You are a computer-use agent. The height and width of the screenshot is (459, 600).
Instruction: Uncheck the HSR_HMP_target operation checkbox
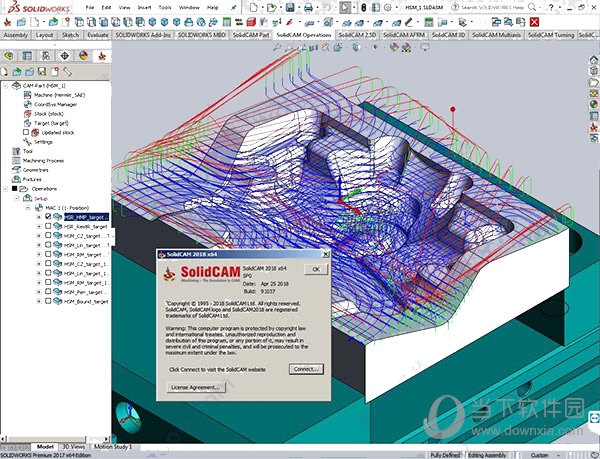click(48, 216)
